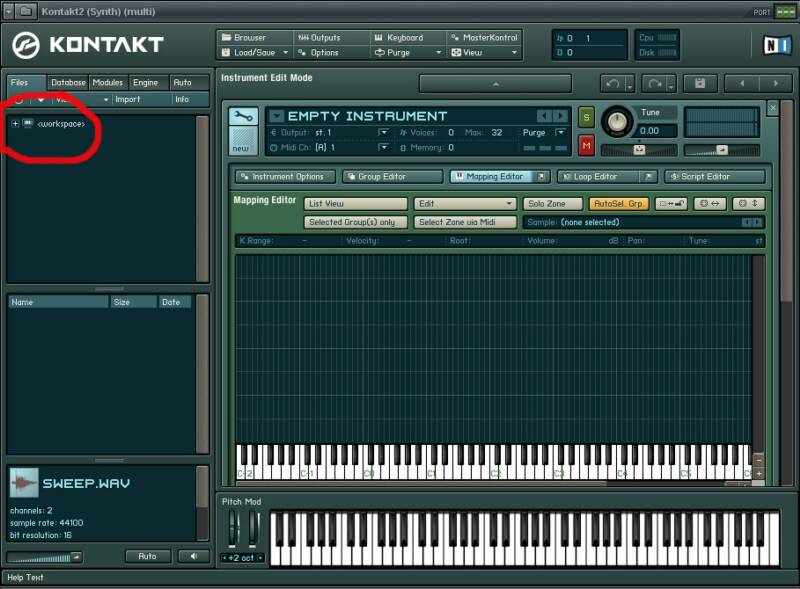The width and height of the screenshot is (800, 589).
Task: Open the Loop Editor
Action: click(599, 177)
